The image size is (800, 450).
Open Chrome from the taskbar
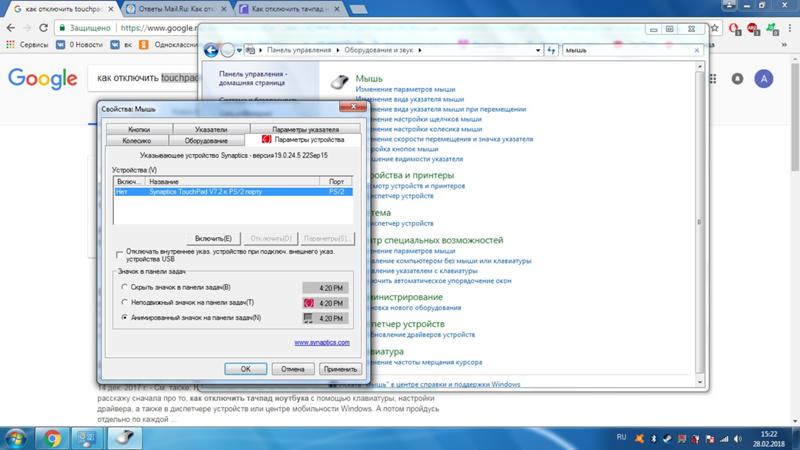point(52,438)
